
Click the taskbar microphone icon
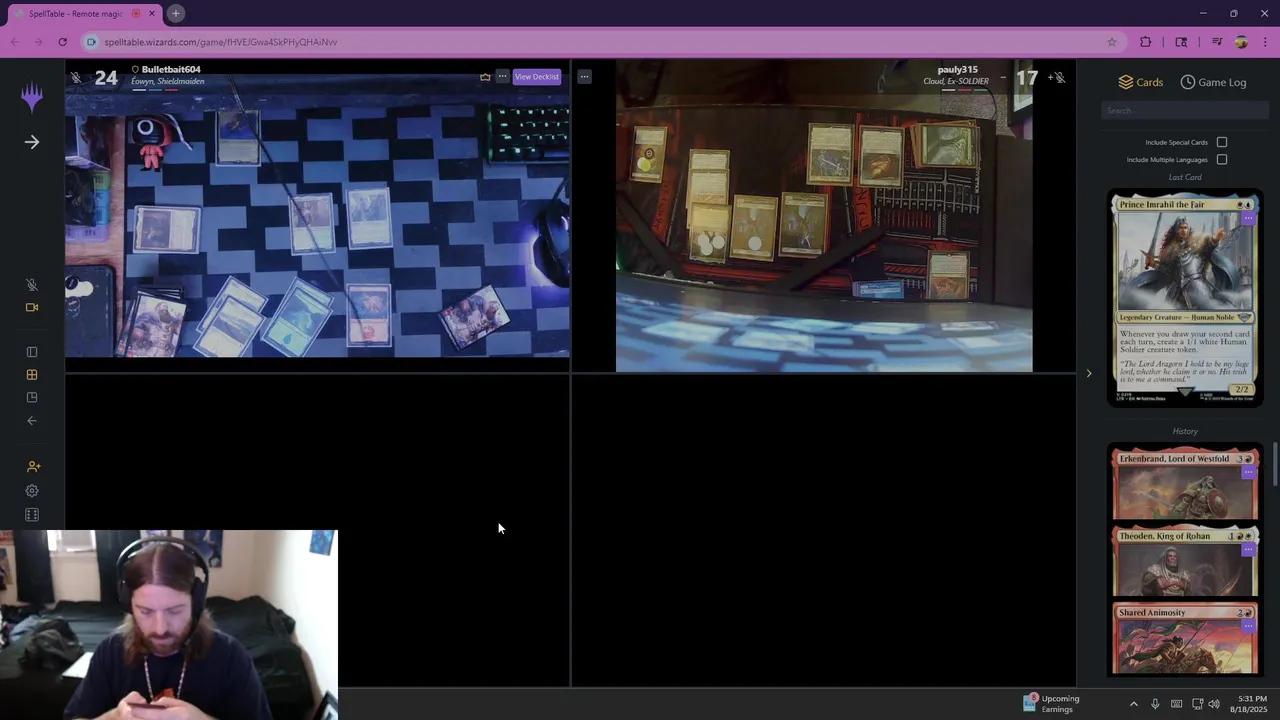pos(1155,704)
